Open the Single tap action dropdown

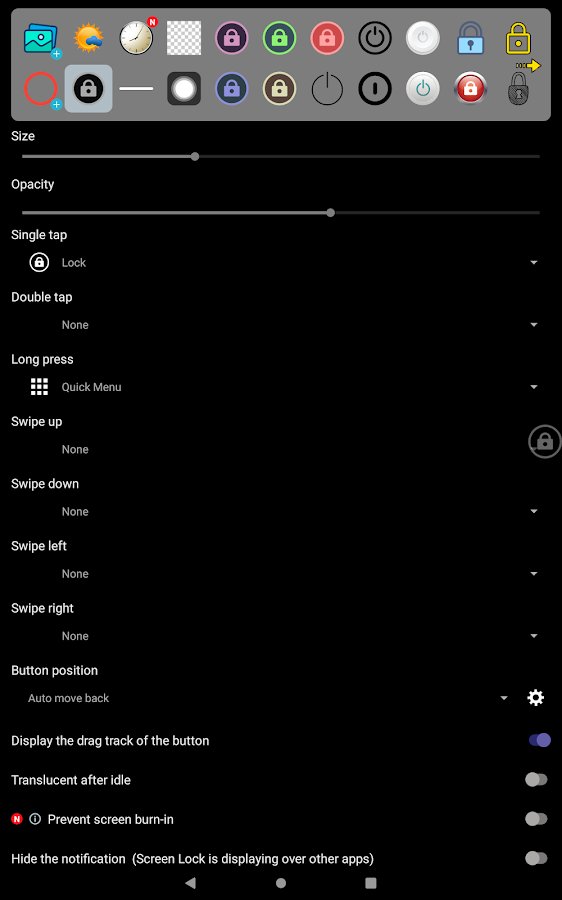pyautogui.click(x=281, y=263)
